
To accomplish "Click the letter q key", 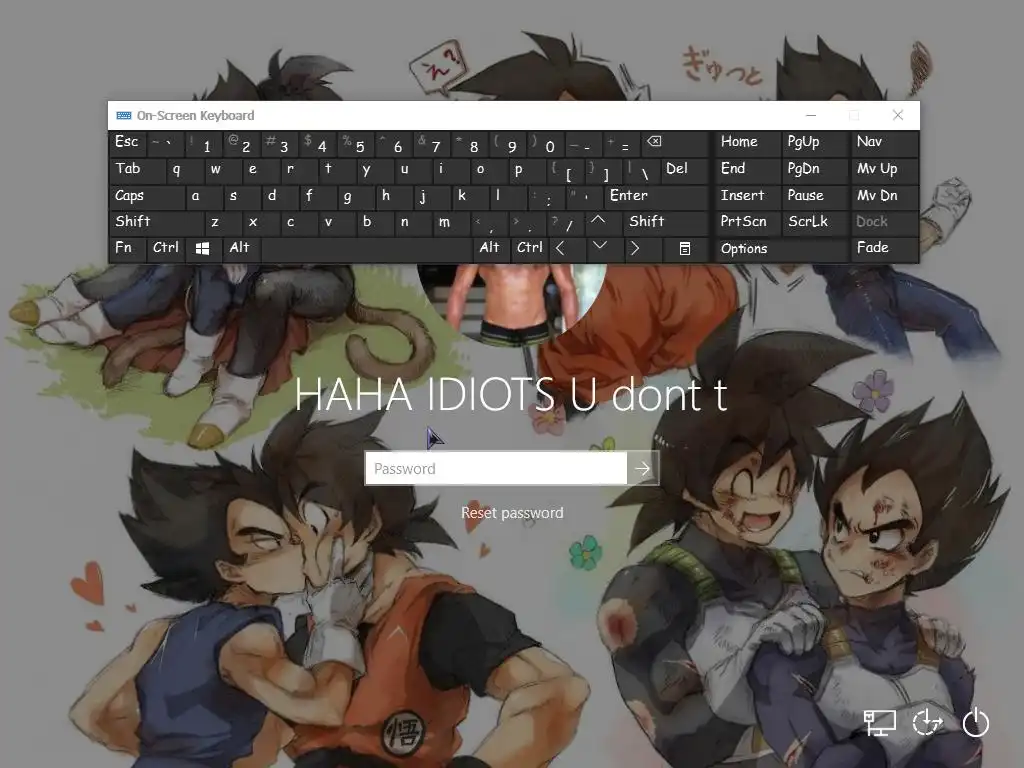I will tap(184, 170).
